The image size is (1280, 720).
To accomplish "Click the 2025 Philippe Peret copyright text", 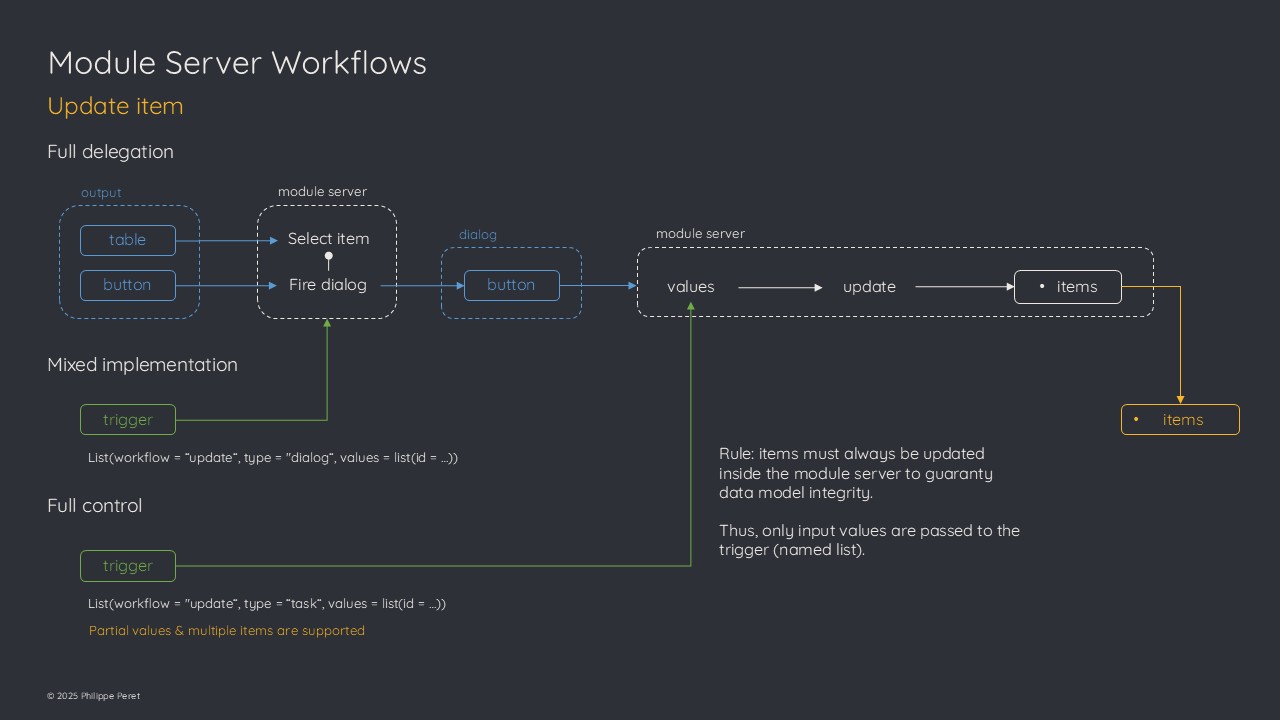I will 94,696.
